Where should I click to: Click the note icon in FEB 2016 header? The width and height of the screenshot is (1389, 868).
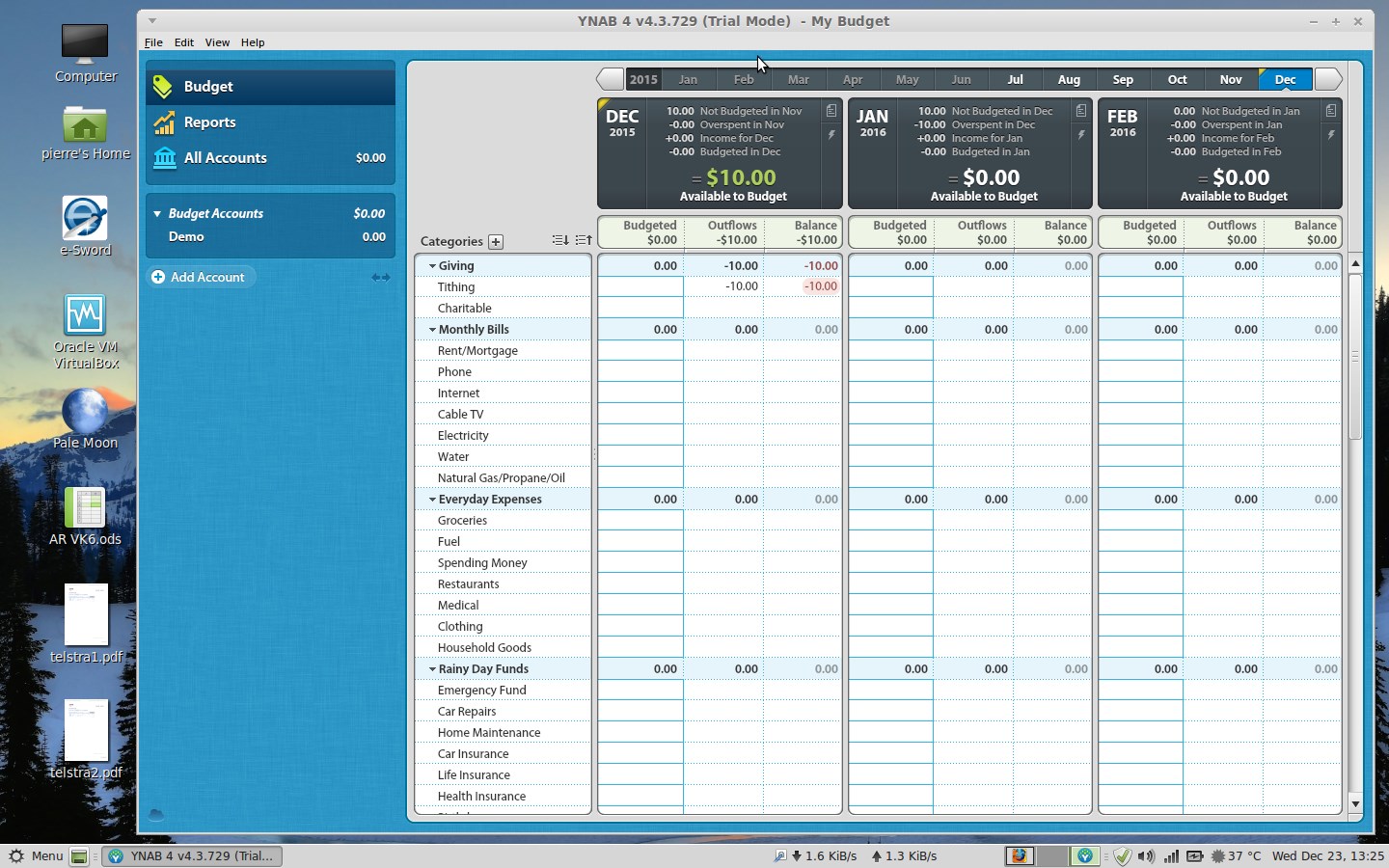coord(1331,111)
